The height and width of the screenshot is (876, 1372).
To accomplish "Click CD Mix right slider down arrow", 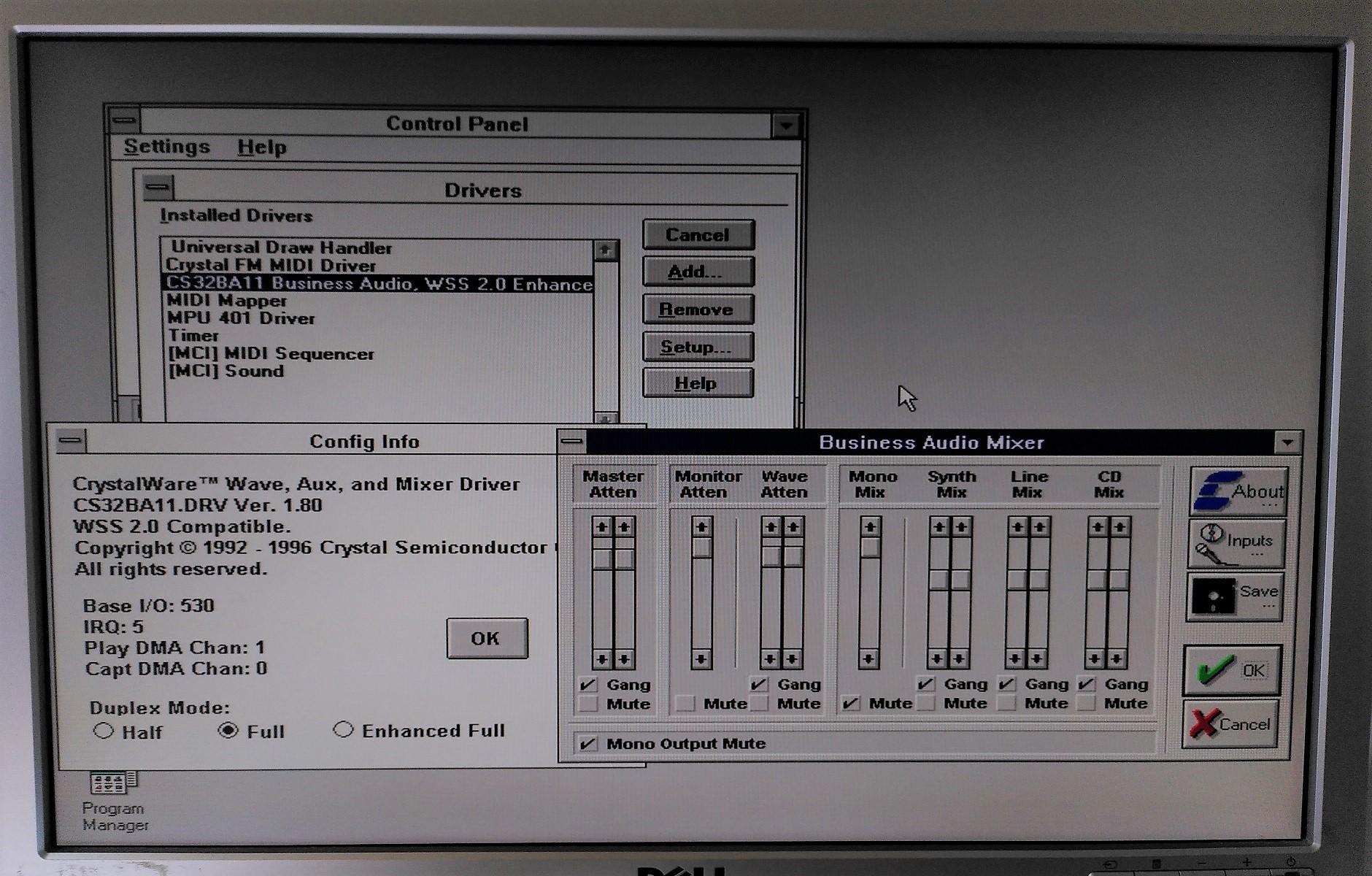I will [x=1117, y=659].
